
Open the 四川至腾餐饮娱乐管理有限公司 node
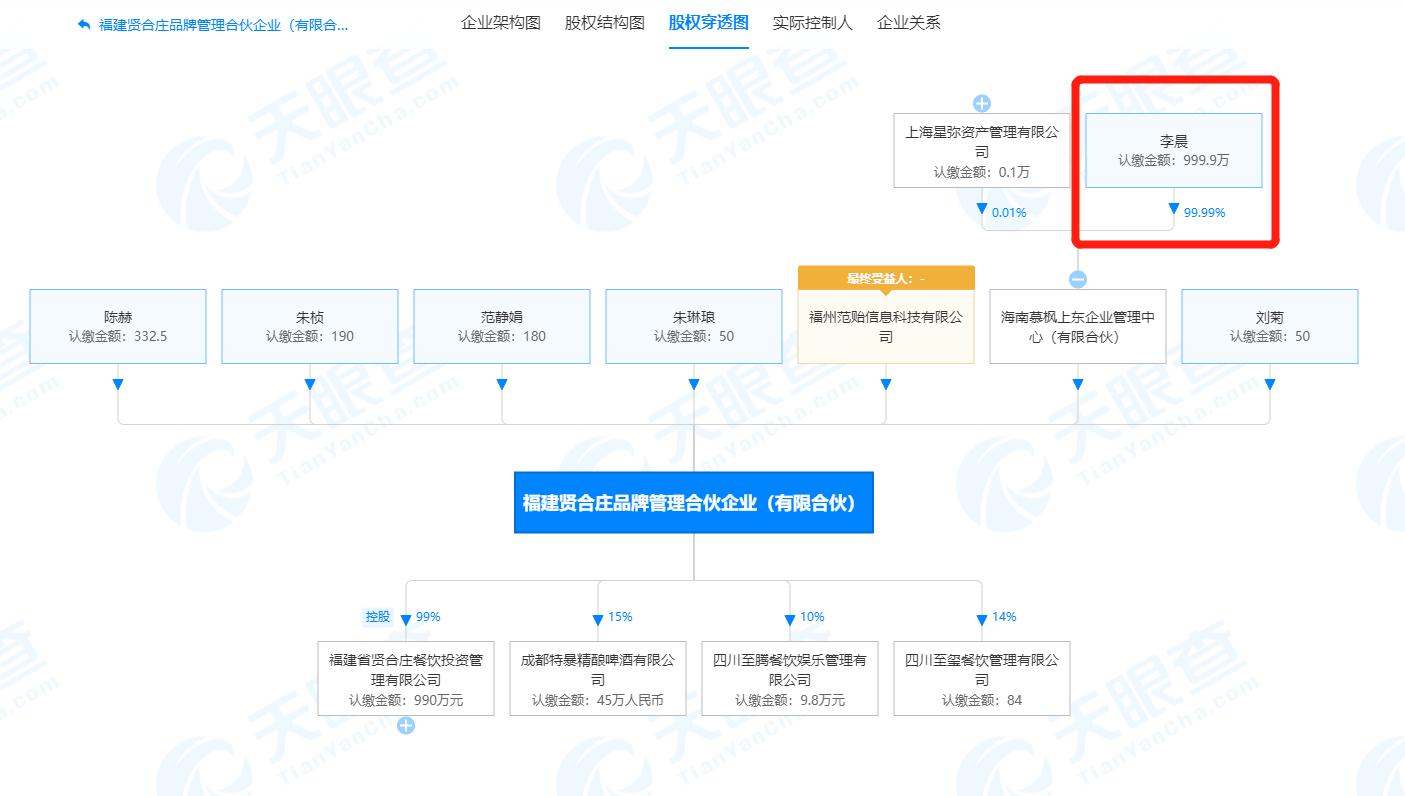790,679
